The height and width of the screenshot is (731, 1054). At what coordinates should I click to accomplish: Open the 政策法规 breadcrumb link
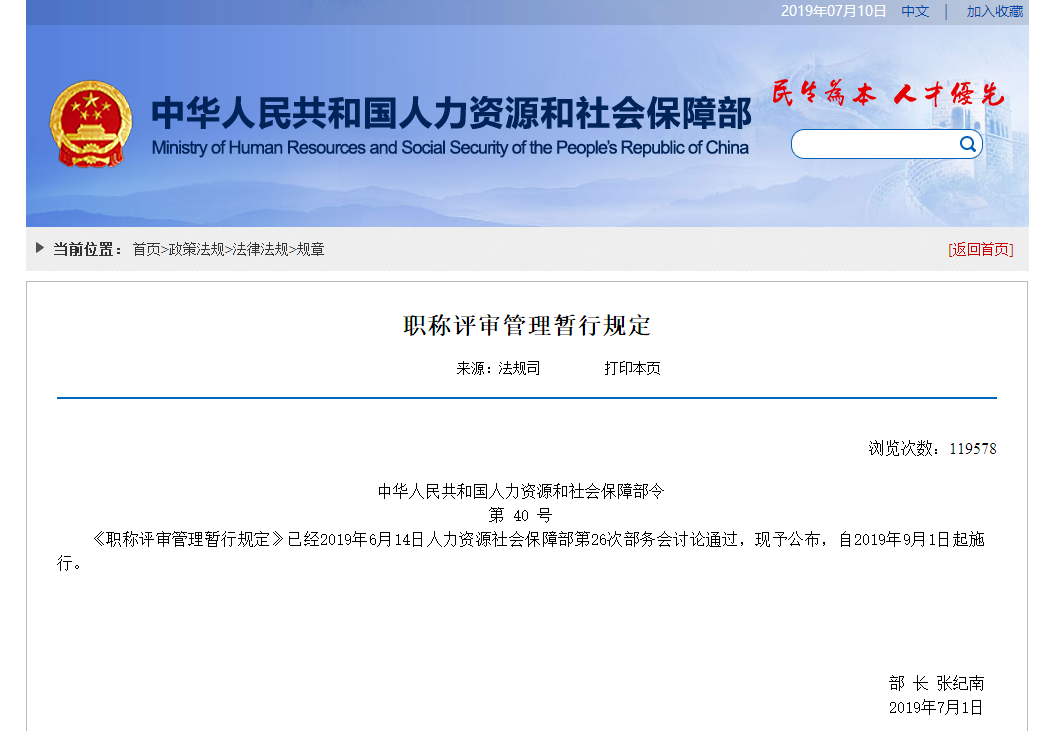tap(196, 249)
